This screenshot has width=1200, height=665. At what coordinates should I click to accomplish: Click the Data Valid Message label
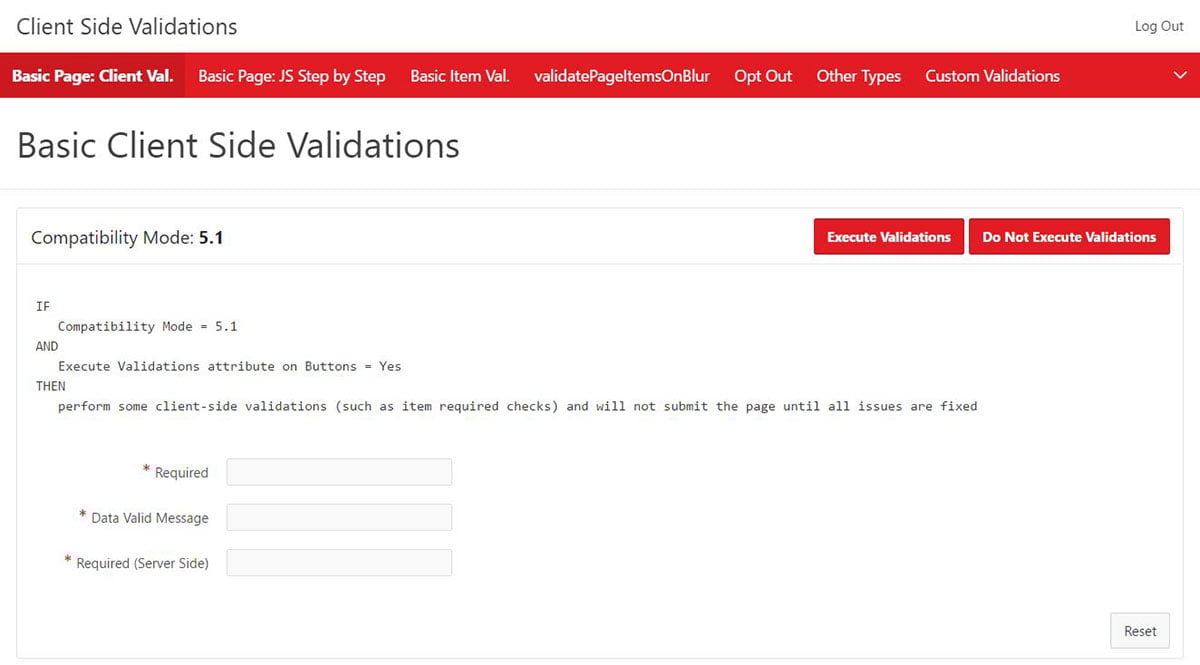149,518
